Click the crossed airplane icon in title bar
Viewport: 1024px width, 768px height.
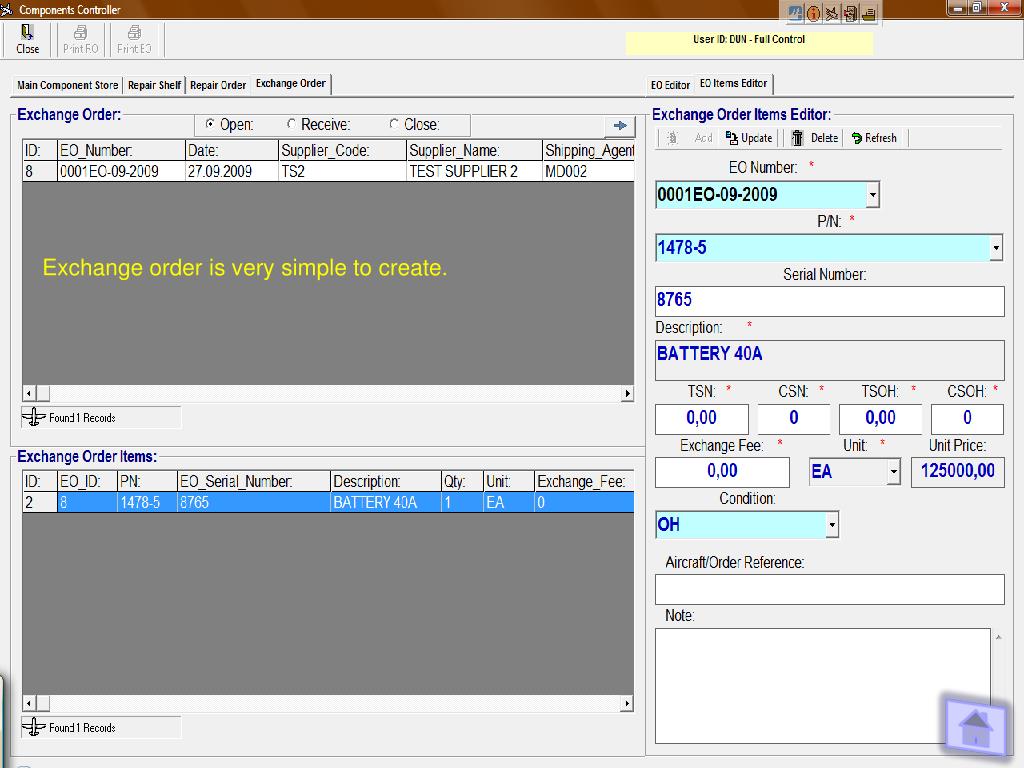click(x=832, y=13)
